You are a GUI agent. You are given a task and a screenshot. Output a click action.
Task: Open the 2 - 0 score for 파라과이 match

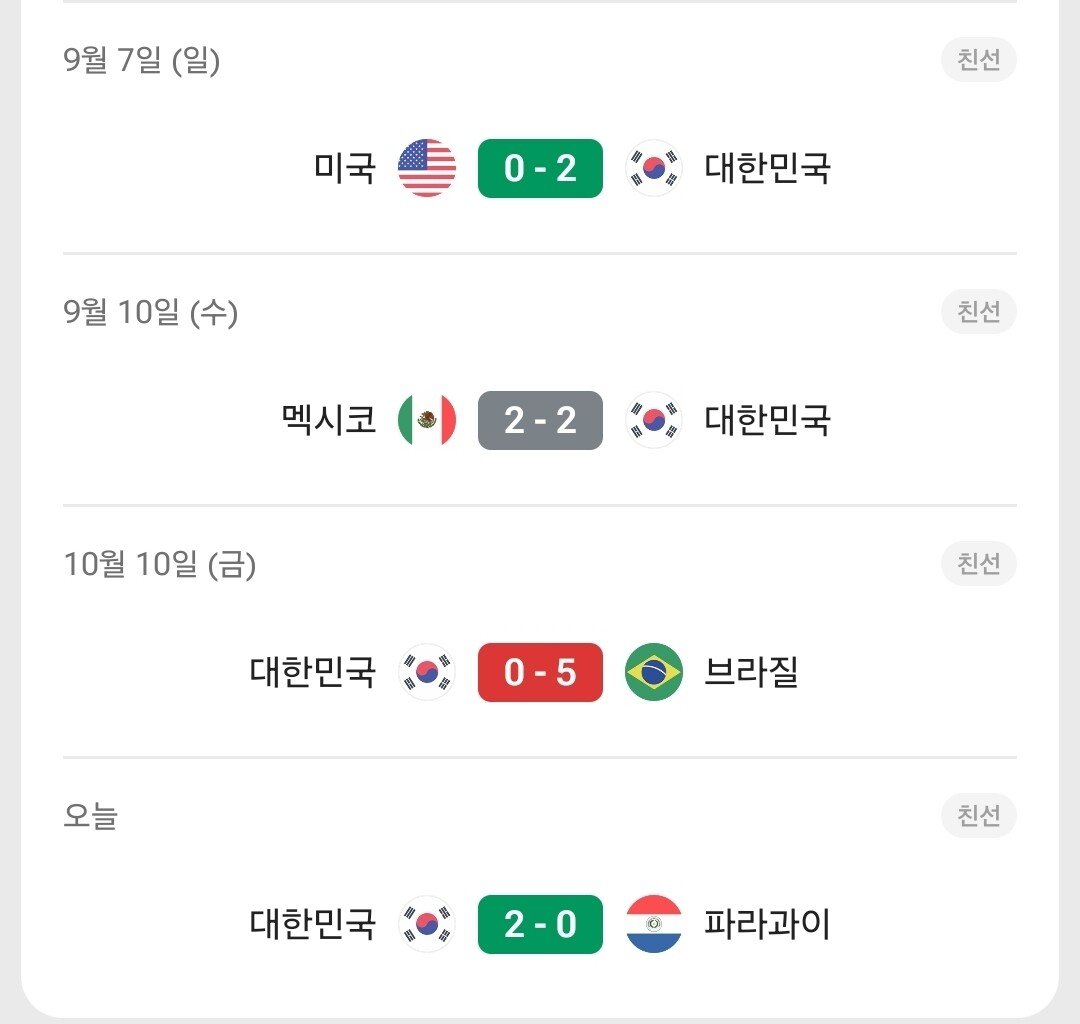(x=540, y=924)
